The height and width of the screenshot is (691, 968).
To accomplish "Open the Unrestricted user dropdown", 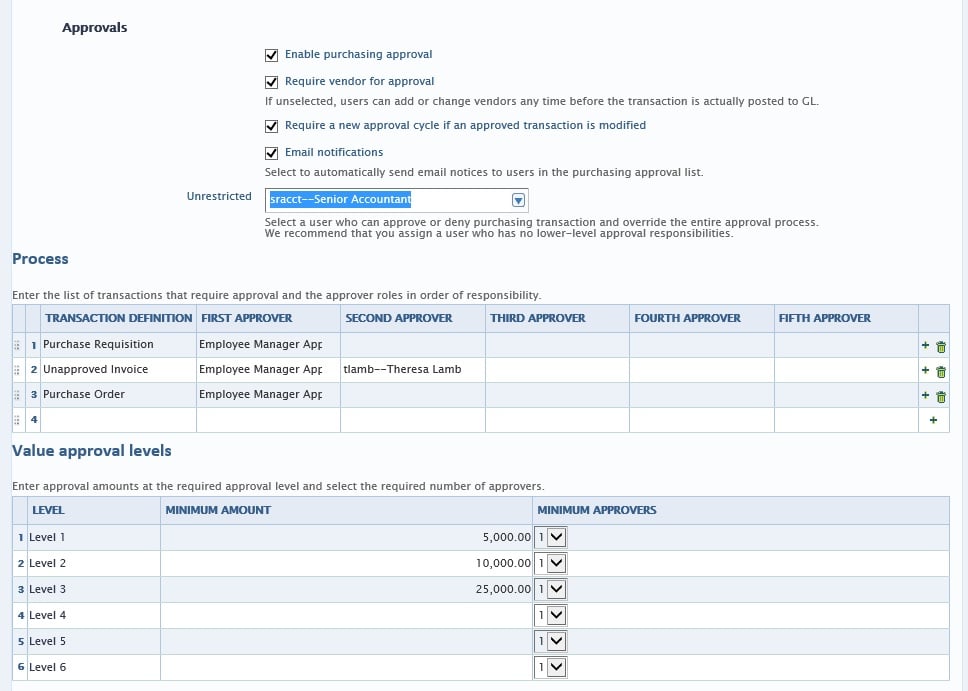I will pos(518,200).
